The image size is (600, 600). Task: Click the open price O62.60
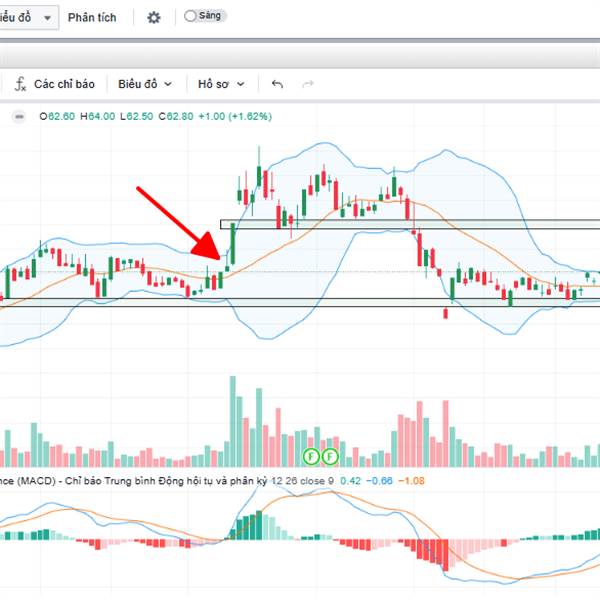(x=57, y=116)
